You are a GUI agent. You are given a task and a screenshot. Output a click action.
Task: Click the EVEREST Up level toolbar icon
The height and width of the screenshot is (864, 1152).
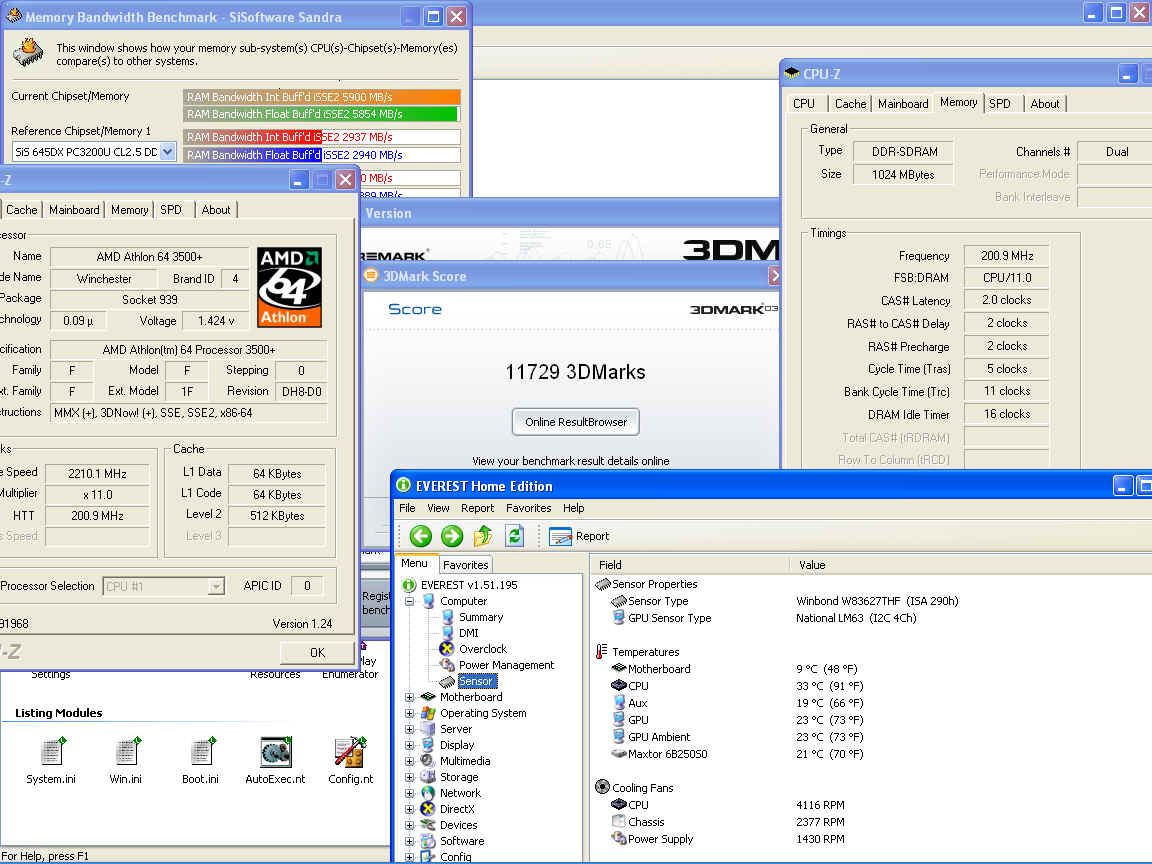coord(483,536)
